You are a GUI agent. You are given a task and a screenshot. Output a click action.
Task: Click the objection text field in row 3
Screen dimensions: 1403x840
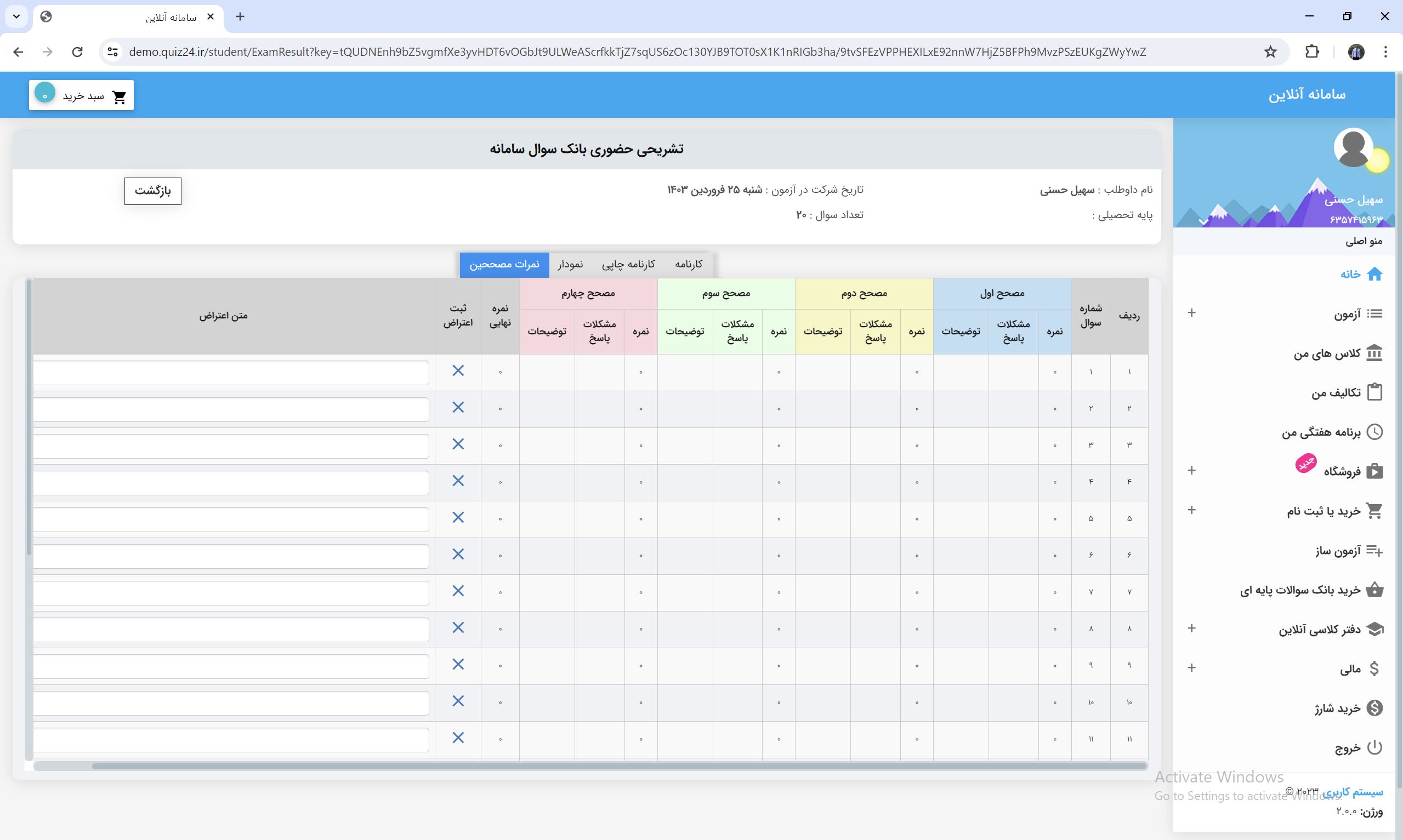[231, 446]
